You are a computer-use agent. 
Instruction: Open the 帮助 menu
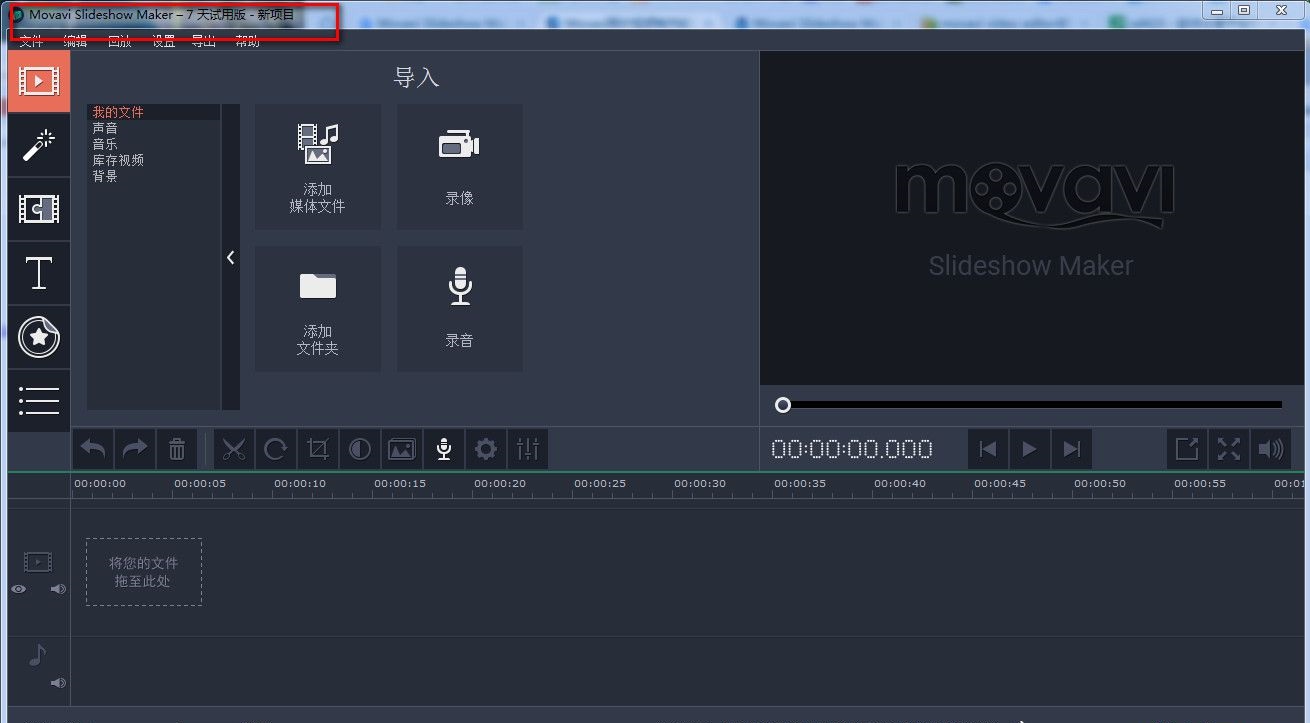[x=247, y=41]
